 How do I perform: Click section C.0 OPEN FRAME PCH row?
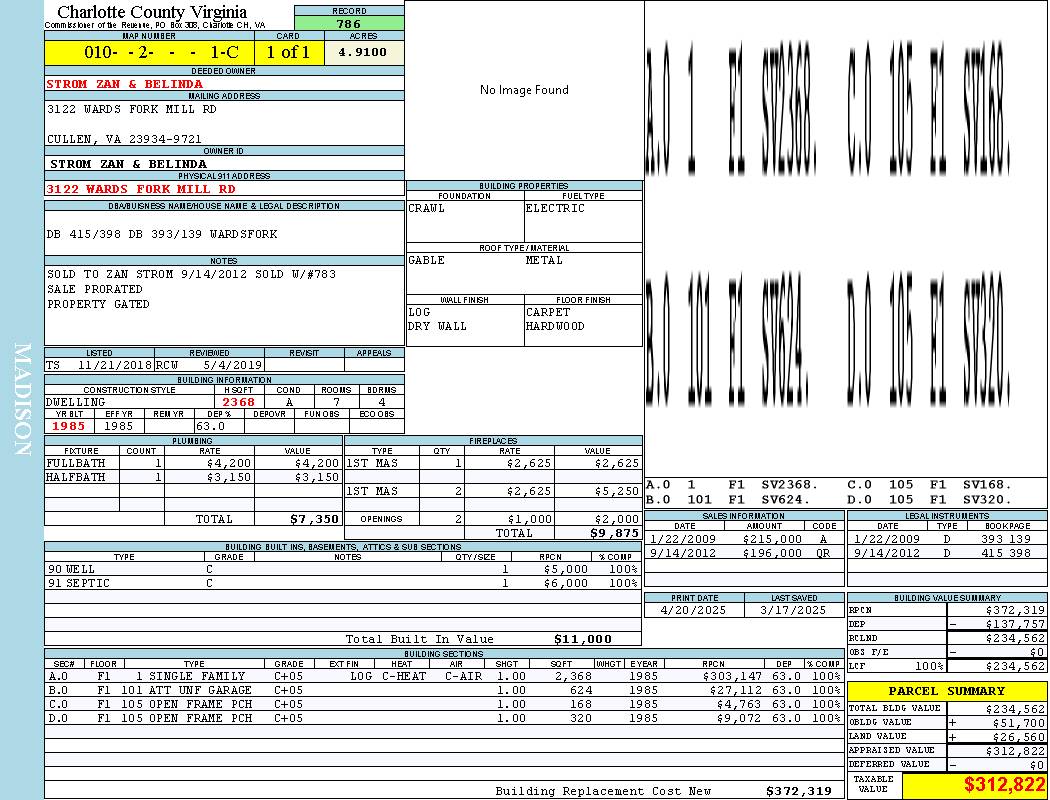[445, 704]
